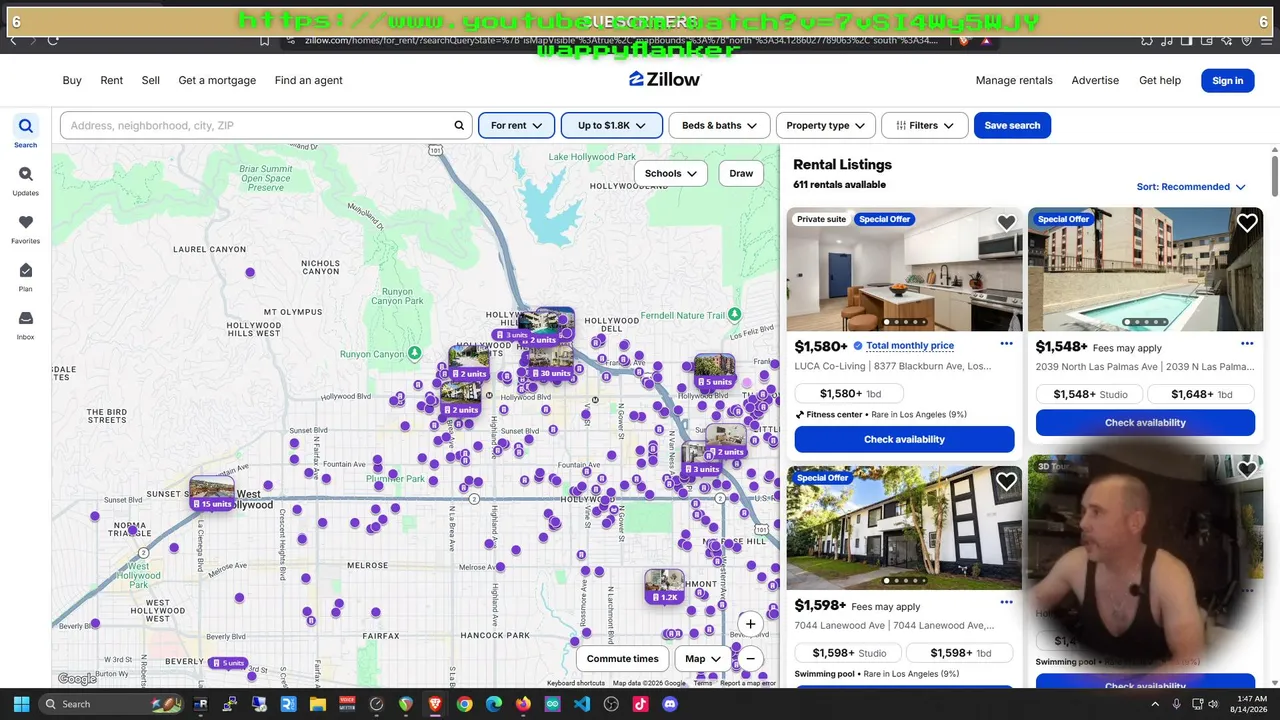Open the Sell menu
The width and height of the screenshot is (1280, 720).
151,80
